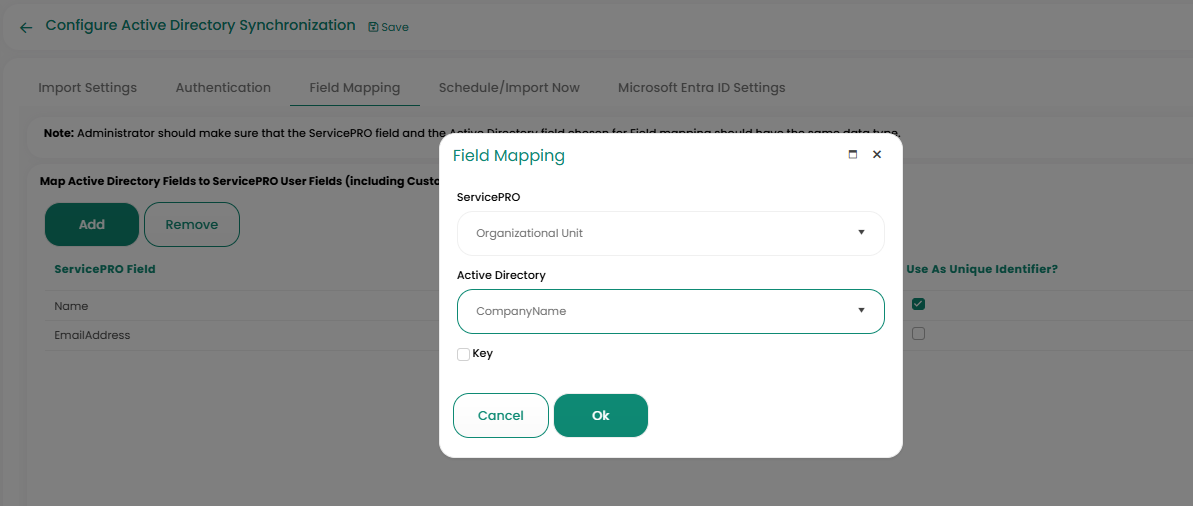This screenshot has height=506, width=1193.
Task: Check unique identifier for EmailAddress row
Action: click(918, 334)
